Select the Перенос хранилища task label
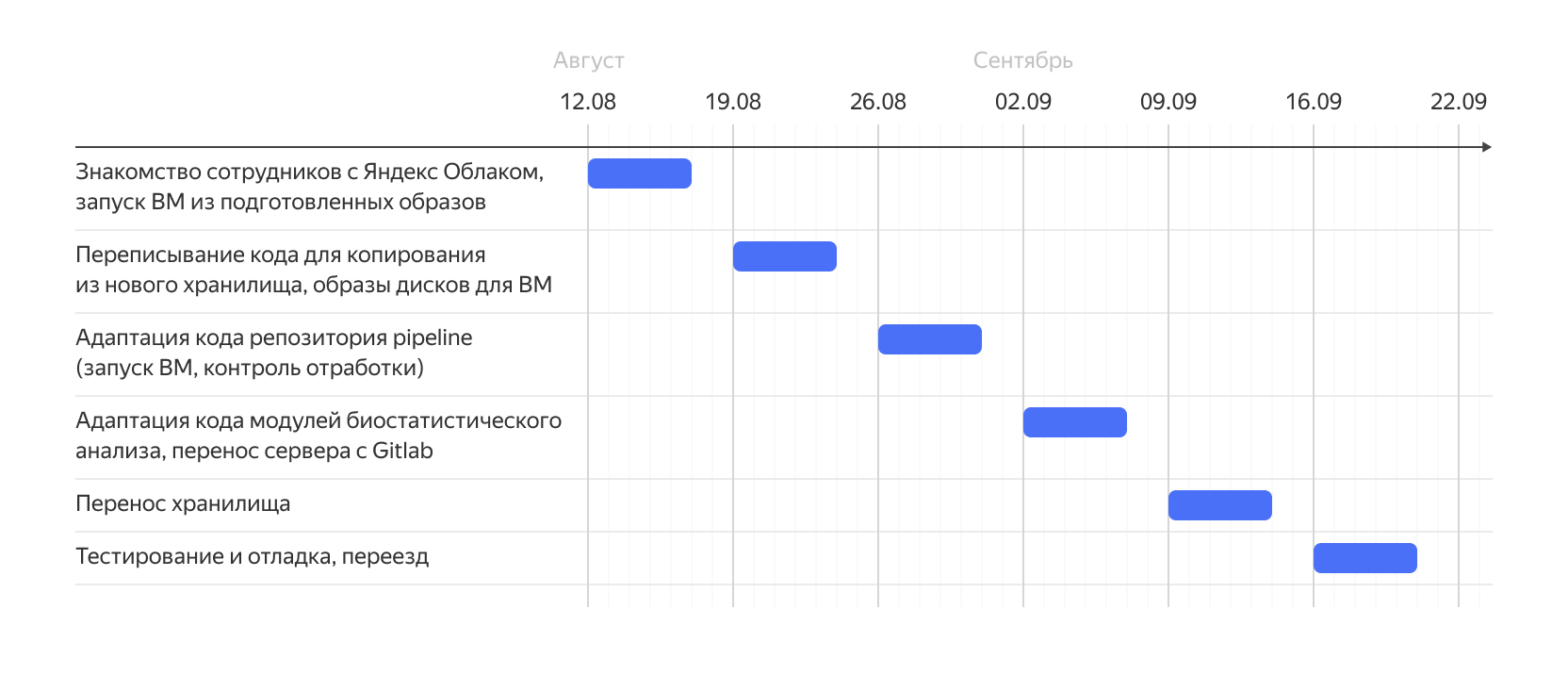This screenshot has height=675, width=1568. click(183, 503)
